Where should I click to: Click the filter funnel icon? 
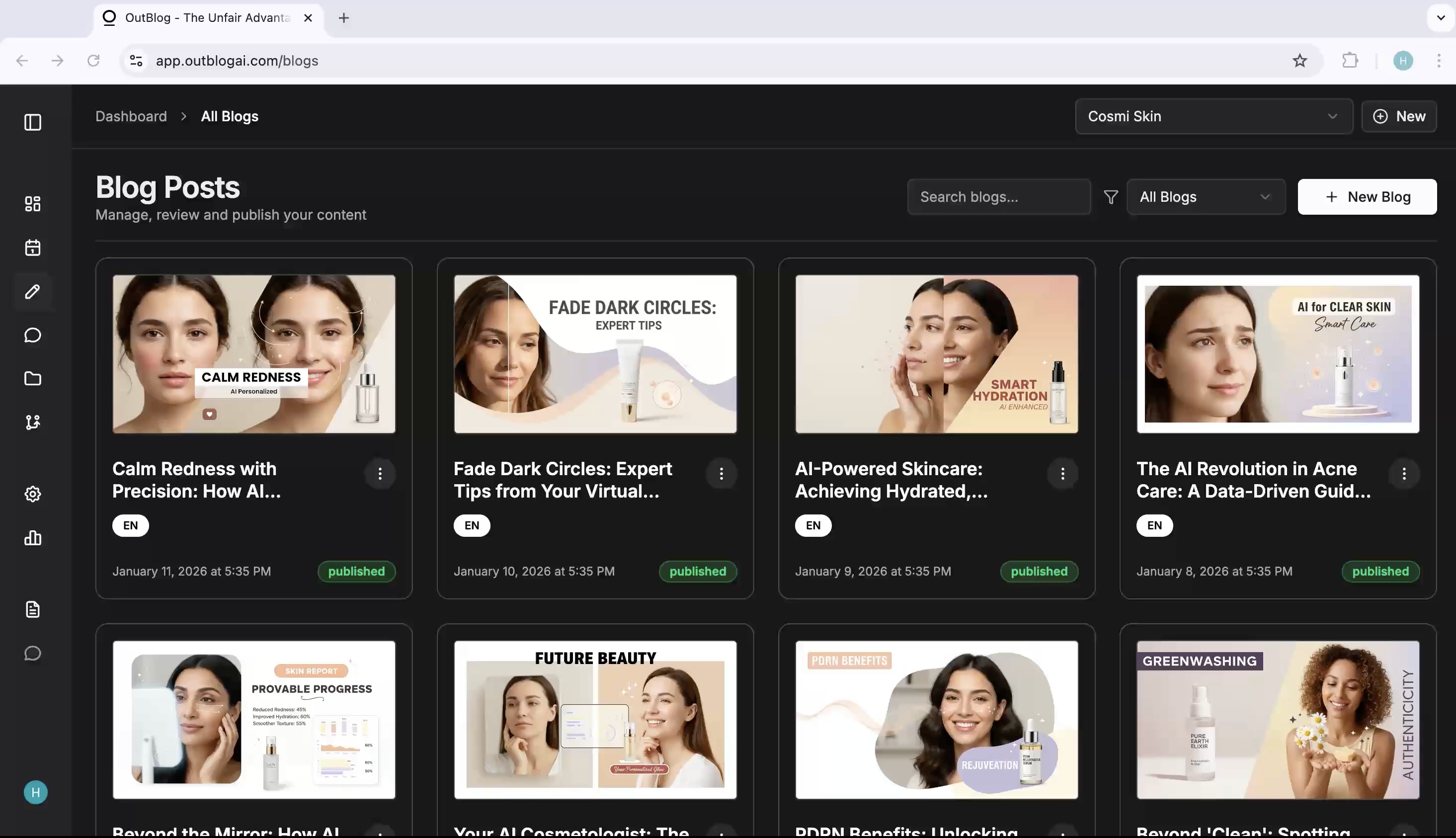pyautogui.click(x=1111, y=197)
